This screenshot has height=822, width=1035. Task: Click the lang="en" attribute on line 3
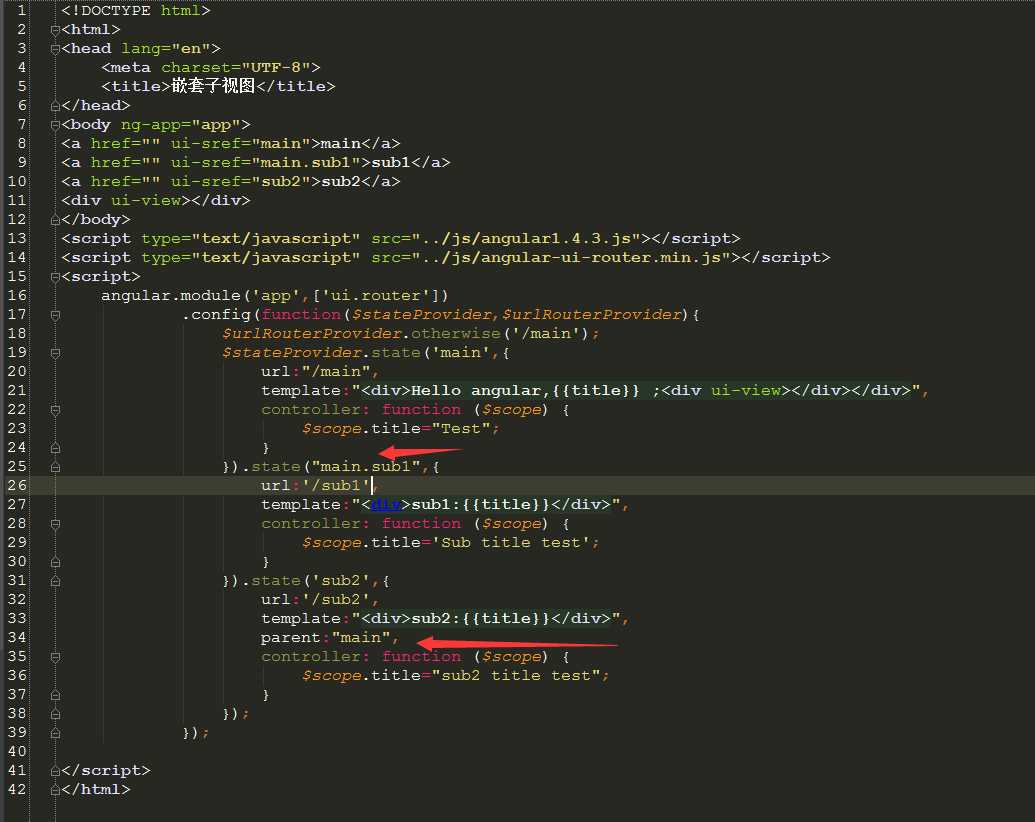[166, 48]
